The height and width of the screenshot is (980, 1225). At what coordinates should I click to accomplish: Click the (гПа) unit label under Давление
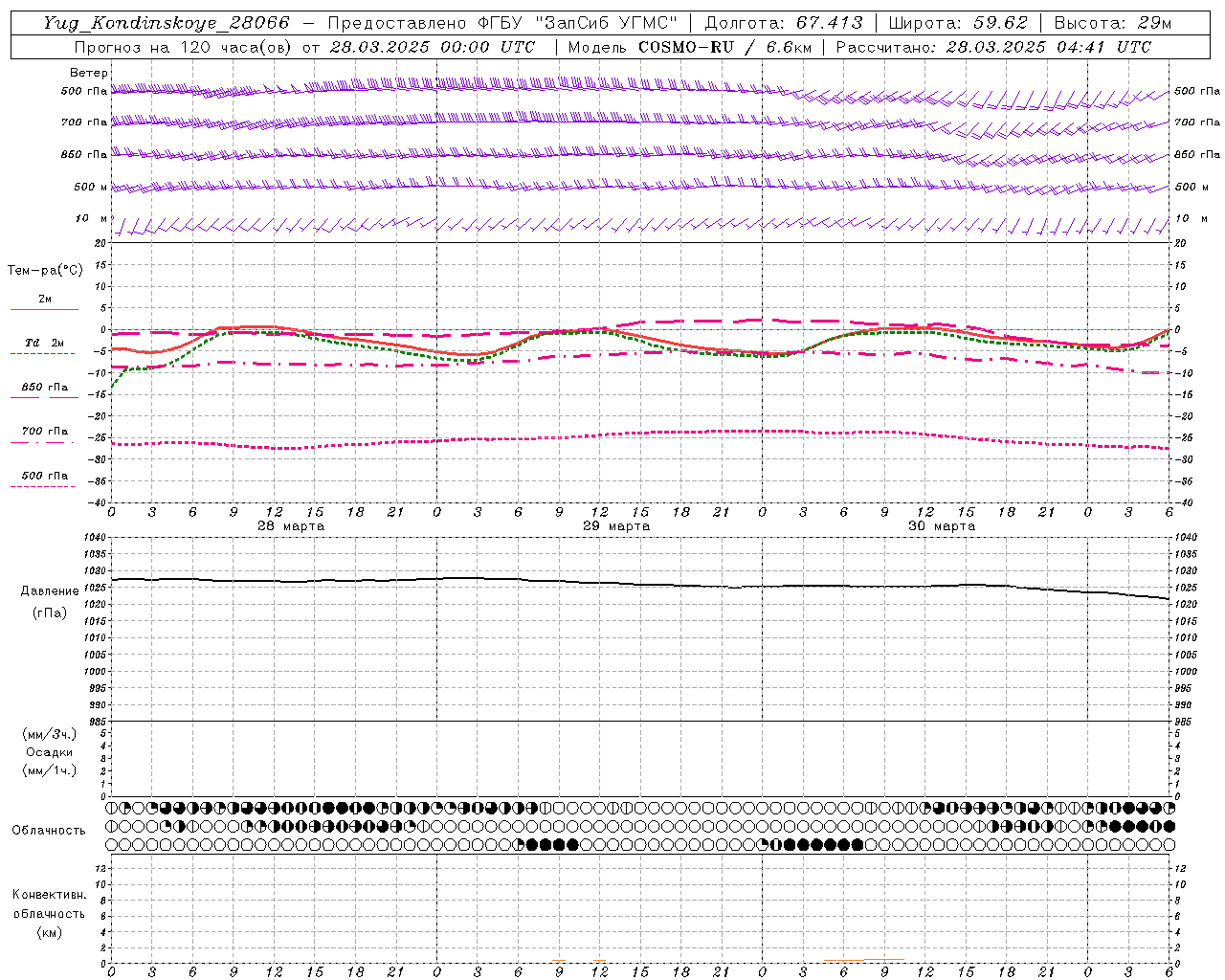pyautogui.click(x=50, y=613)
